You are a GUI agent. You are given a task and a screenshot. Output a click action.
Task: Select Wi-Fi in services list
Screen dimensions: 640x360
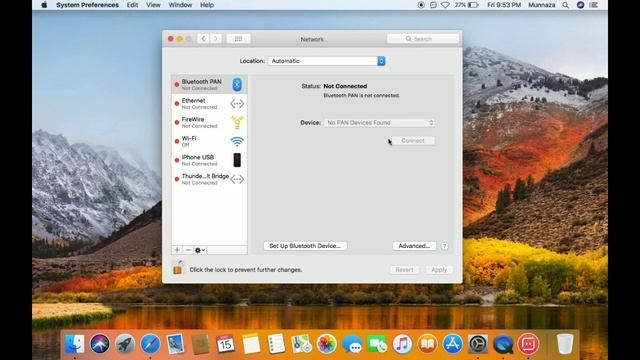209,141
